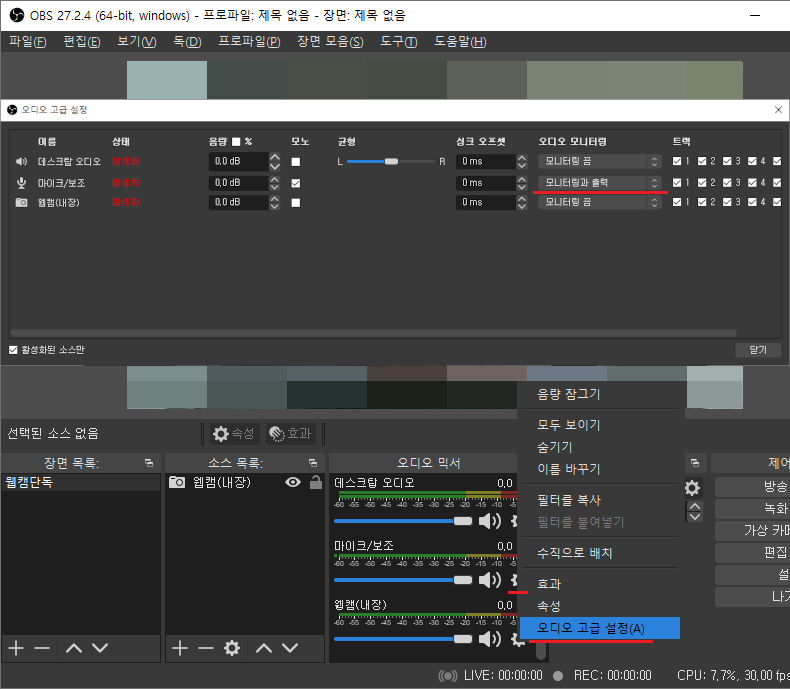Screen dimensions: 790x689
Task: Open the 장면 모음(S) menu
Action: point(330,41)
